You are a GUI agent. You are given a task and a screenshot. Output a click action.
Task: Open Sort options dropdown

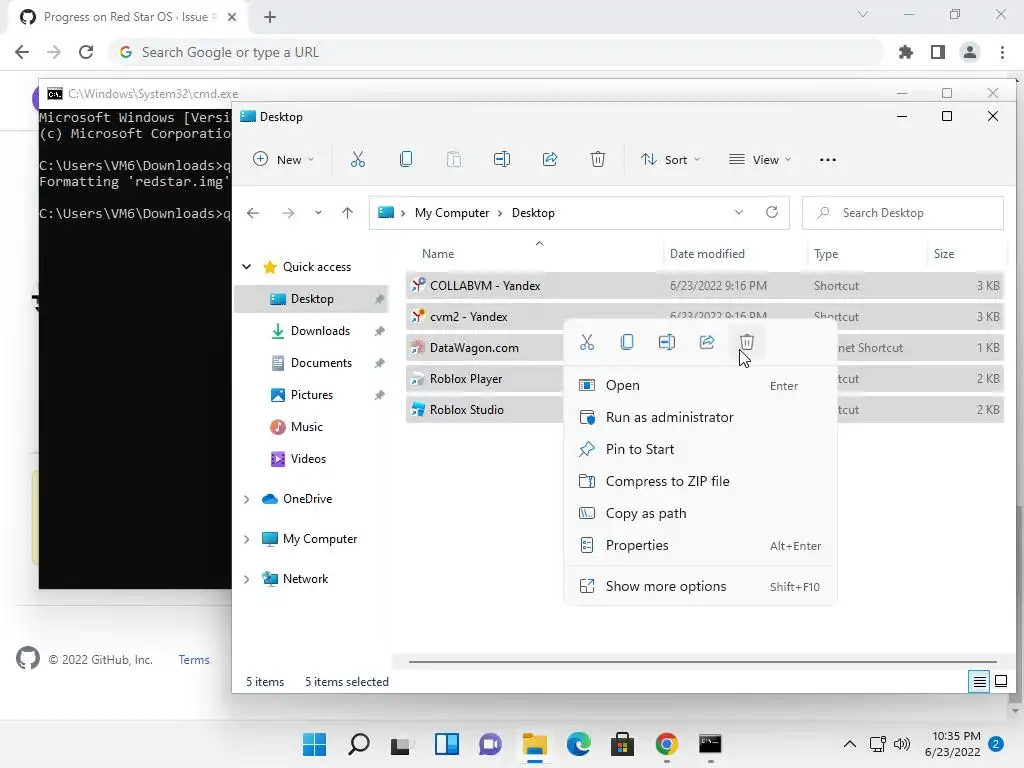(670, 159)
